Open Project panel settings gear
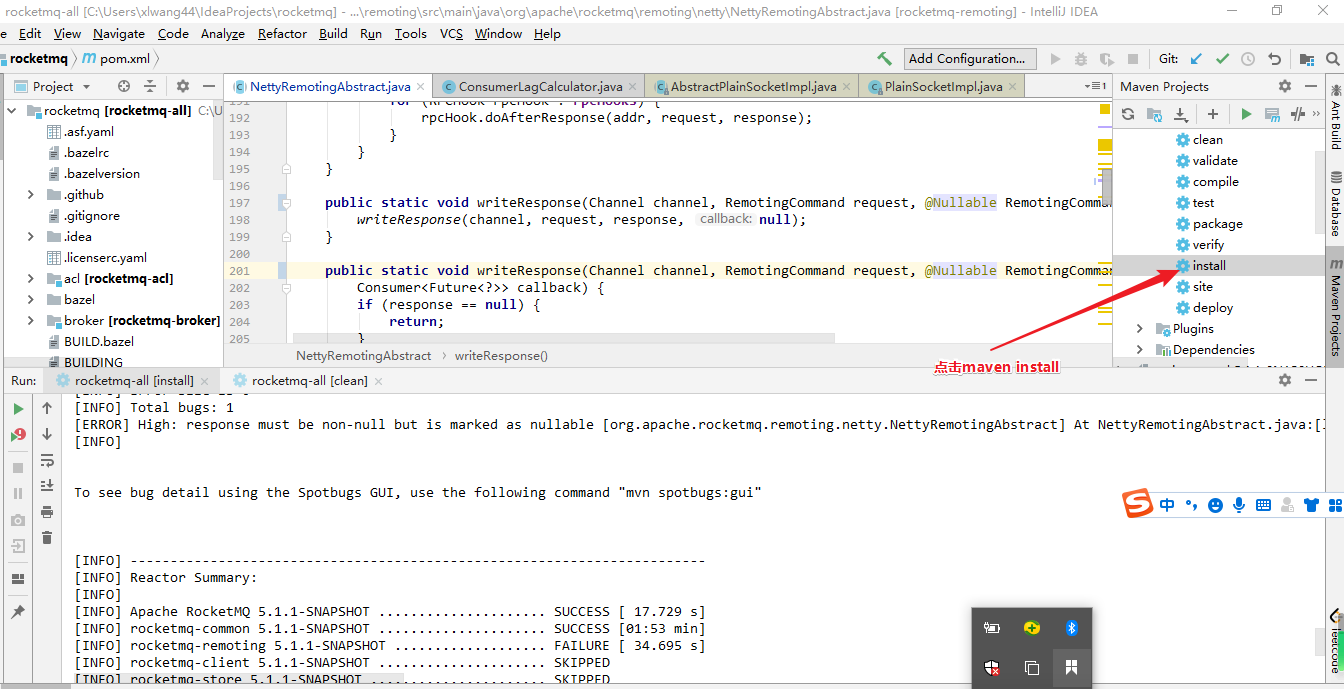The width and height of the screenshot is (1344, 689). point(183,86)
